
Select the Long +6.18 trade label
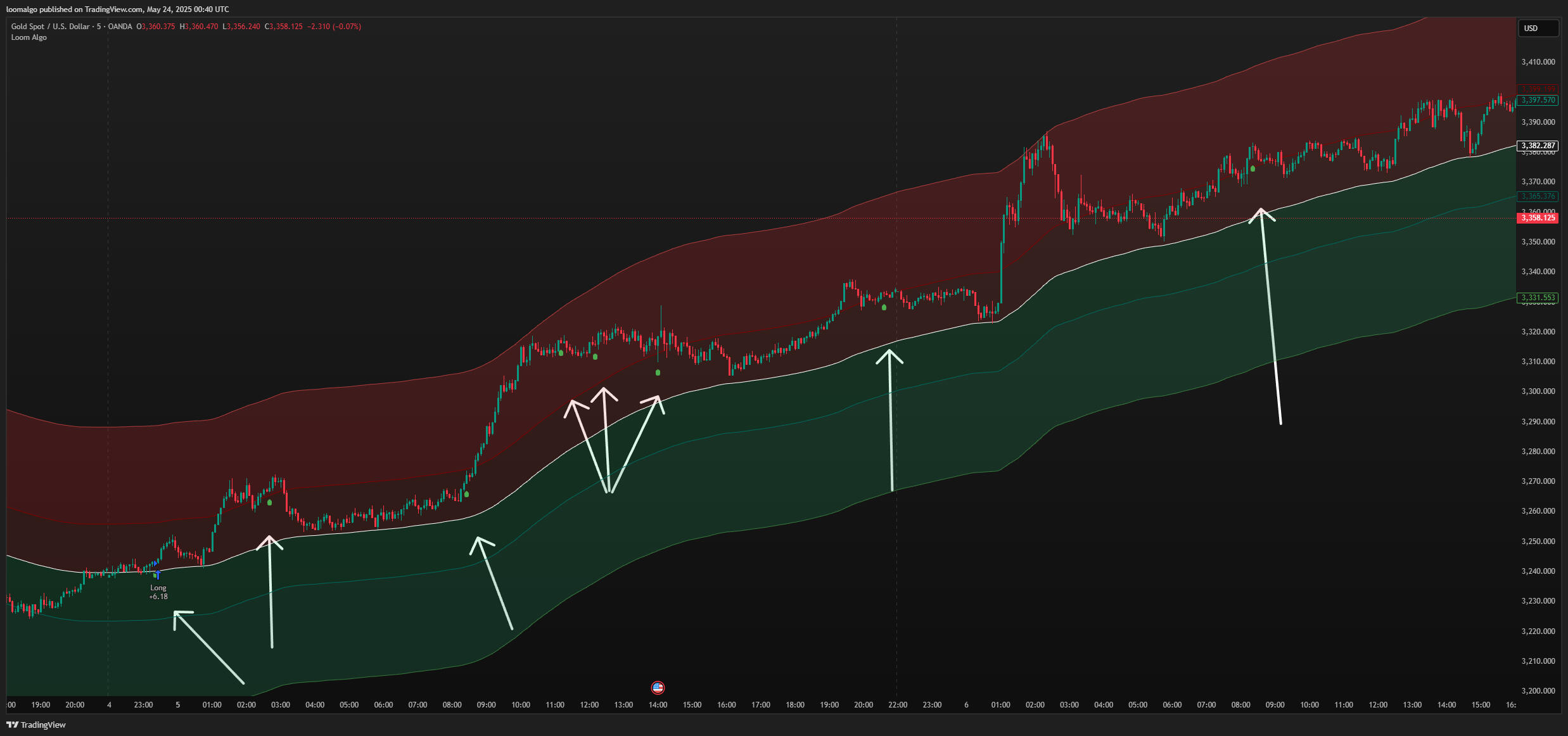tap(158, 592)
